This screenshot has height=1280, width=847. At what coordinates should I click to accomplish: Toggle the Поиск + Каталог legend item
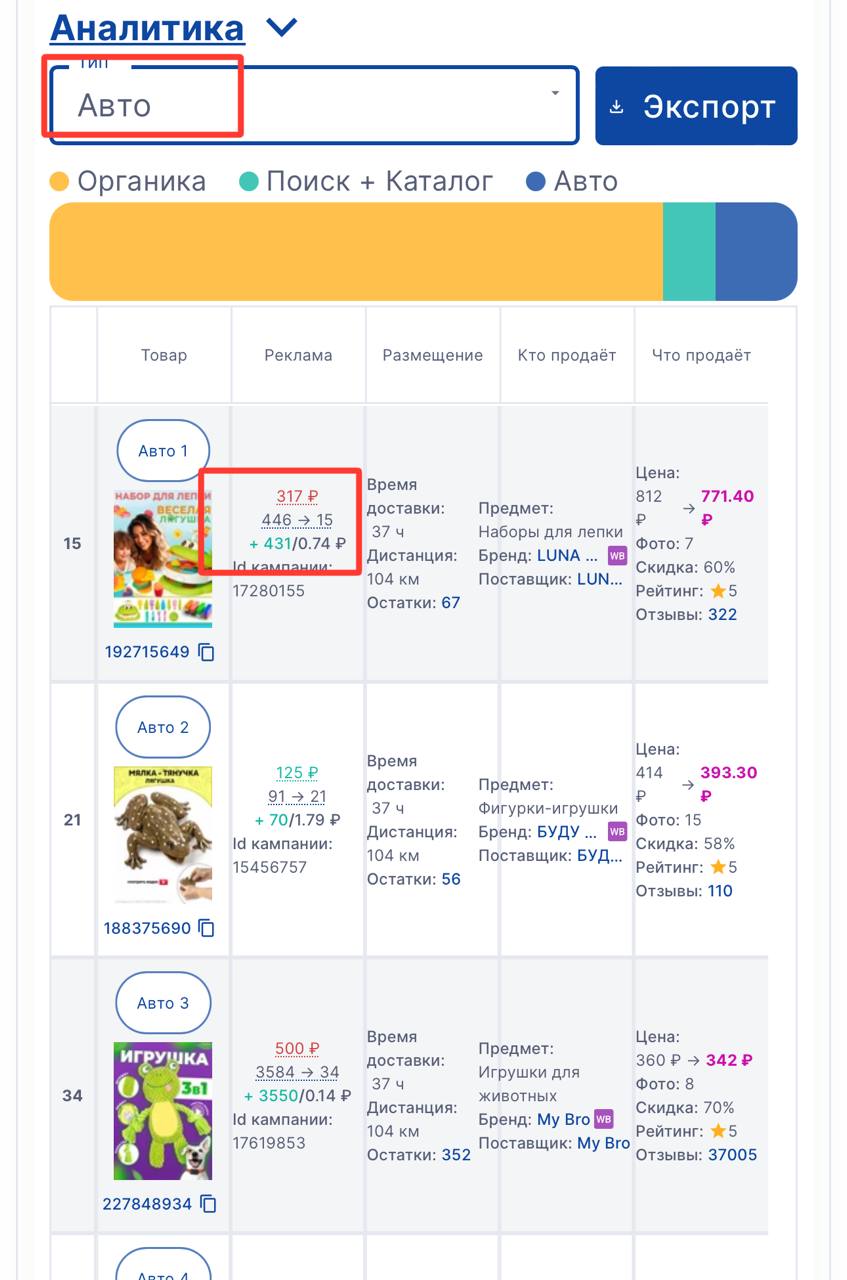point(366,182)
